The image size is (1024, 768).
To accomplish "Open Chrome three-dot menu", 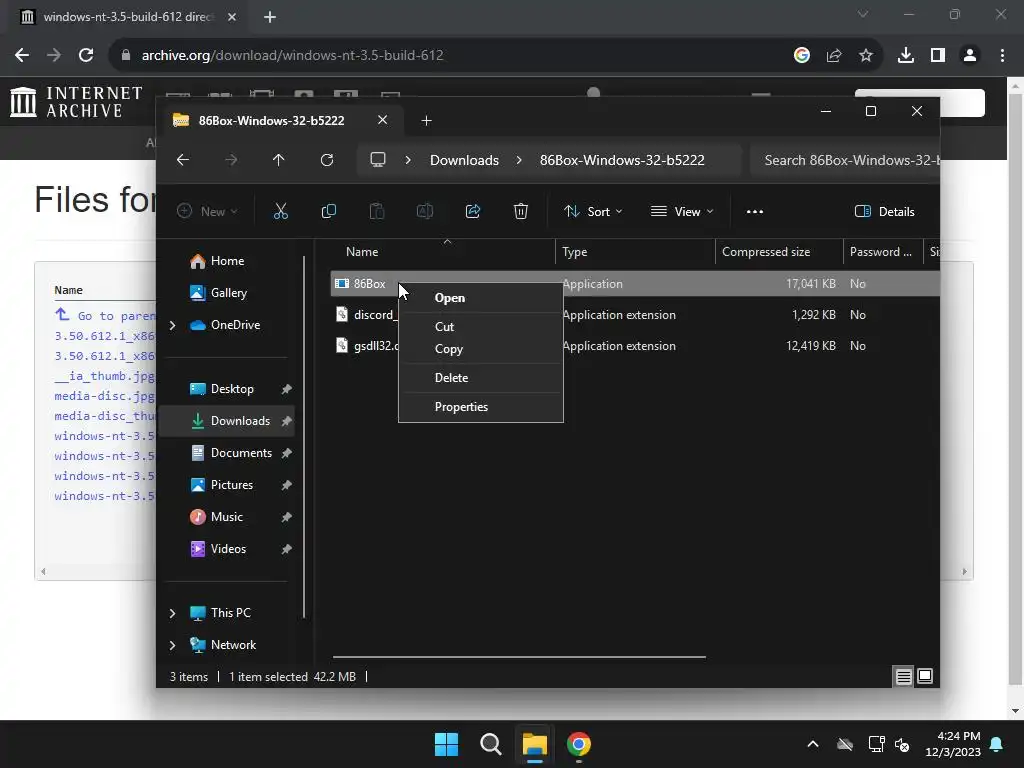I will [1002, 56].
